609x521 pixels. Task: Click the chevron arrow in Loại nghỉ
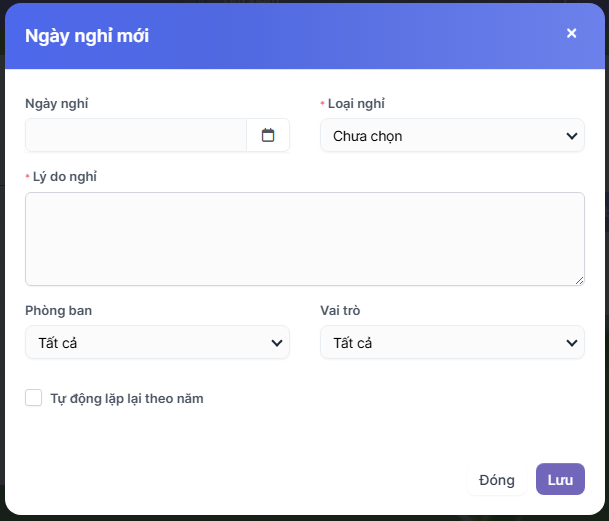pos(572,135)
